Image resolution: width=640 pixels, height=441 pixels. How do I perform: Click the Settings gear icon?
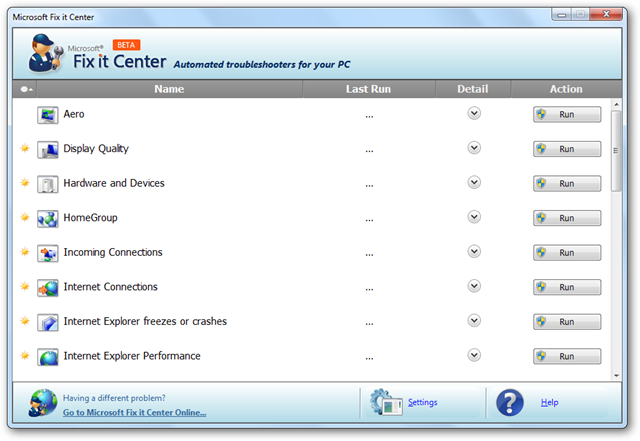(386, 403)
